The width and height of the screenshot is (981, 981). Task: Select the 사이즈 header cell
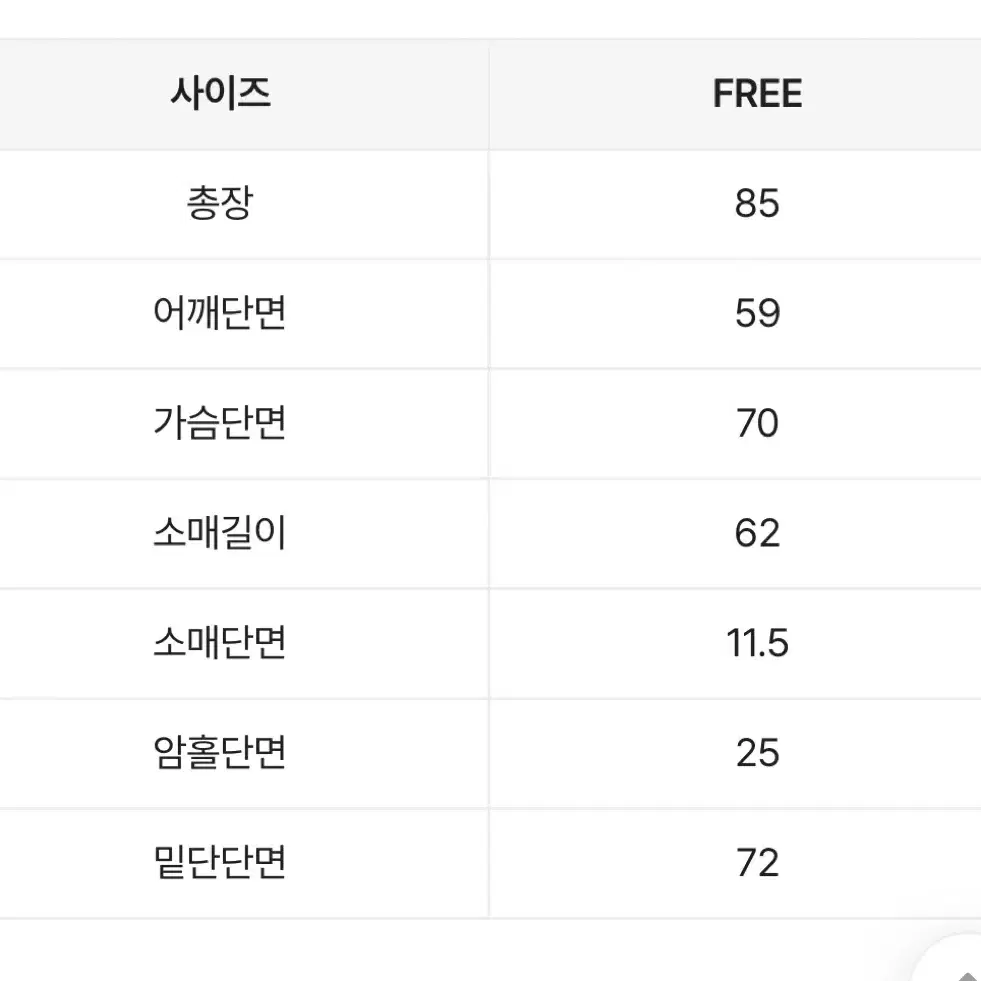(x=220, y=93)
